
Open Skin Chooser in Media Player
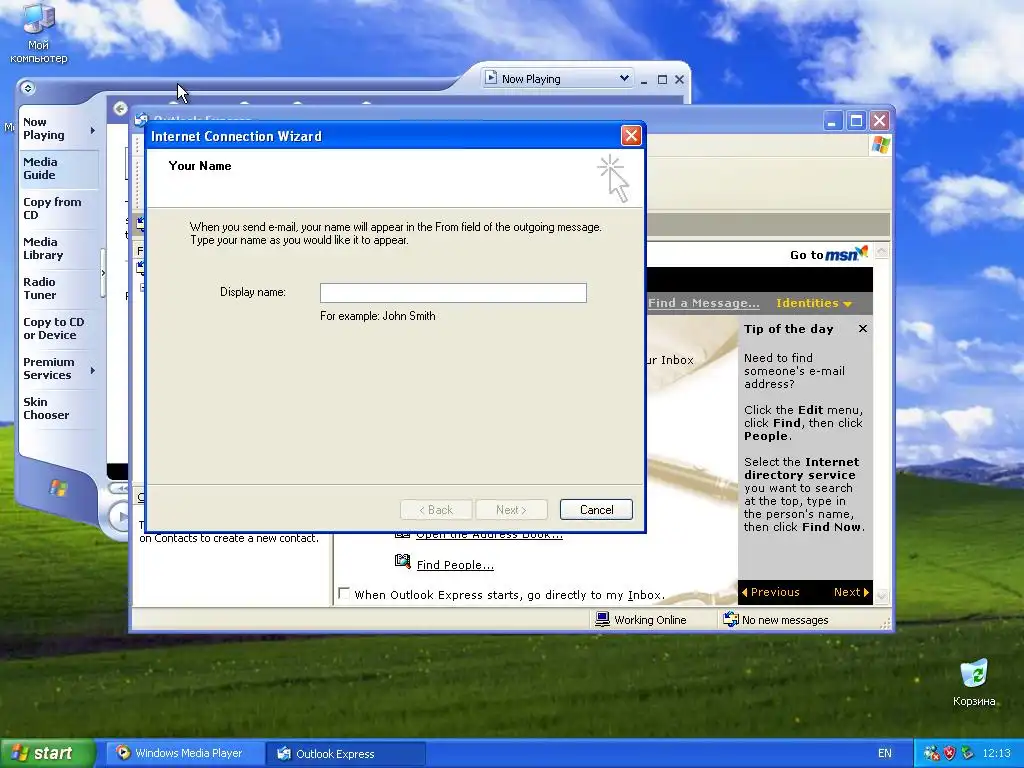coord(46,408)
